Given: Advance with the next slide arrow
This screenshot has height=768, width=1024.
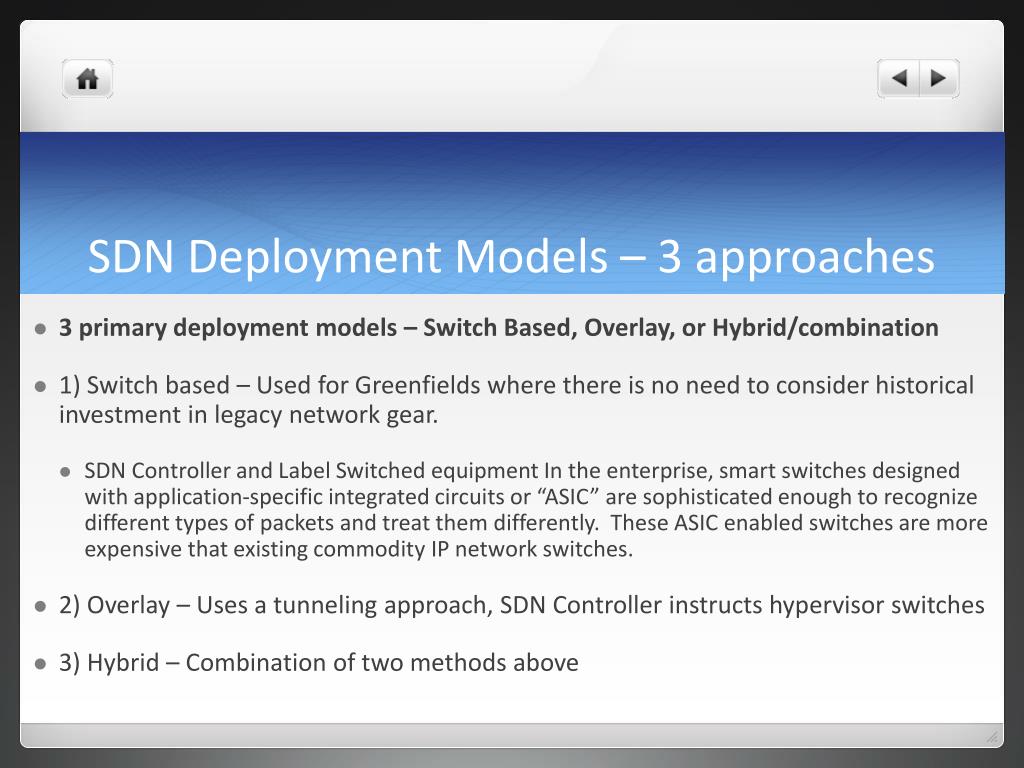Looking at the screenshot, I should pos(939,78).
